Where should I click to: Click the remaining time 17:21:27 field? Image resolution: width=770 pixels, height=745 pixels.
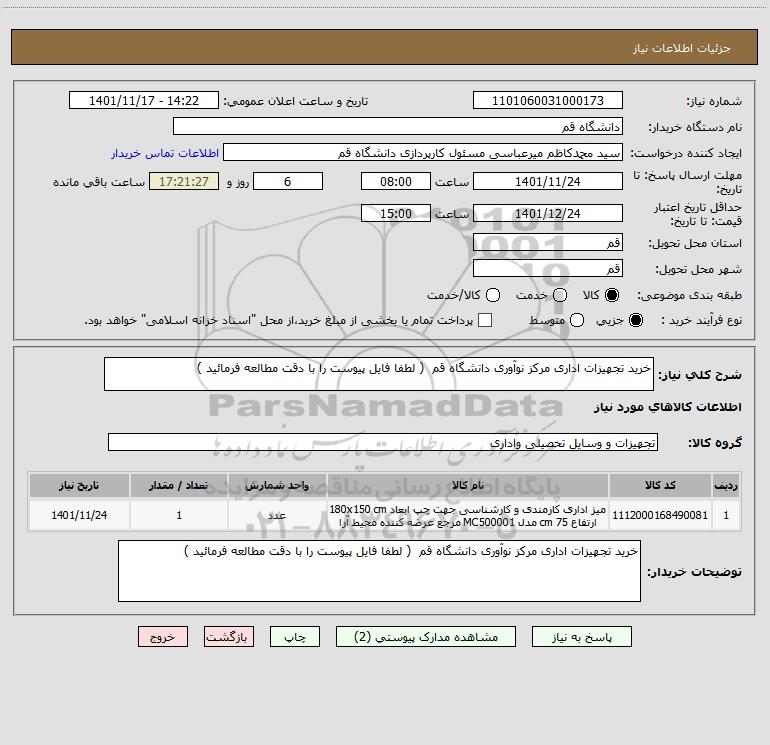click(184, 181)
